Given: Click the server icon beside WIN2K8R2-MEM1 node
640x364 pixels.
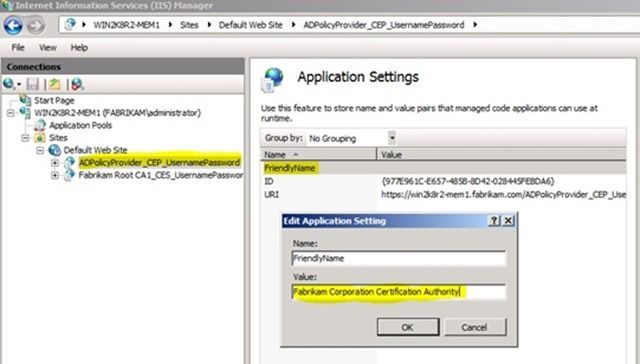Looking at the screenshot, I should pyautogui.click(x=25, y=112).
